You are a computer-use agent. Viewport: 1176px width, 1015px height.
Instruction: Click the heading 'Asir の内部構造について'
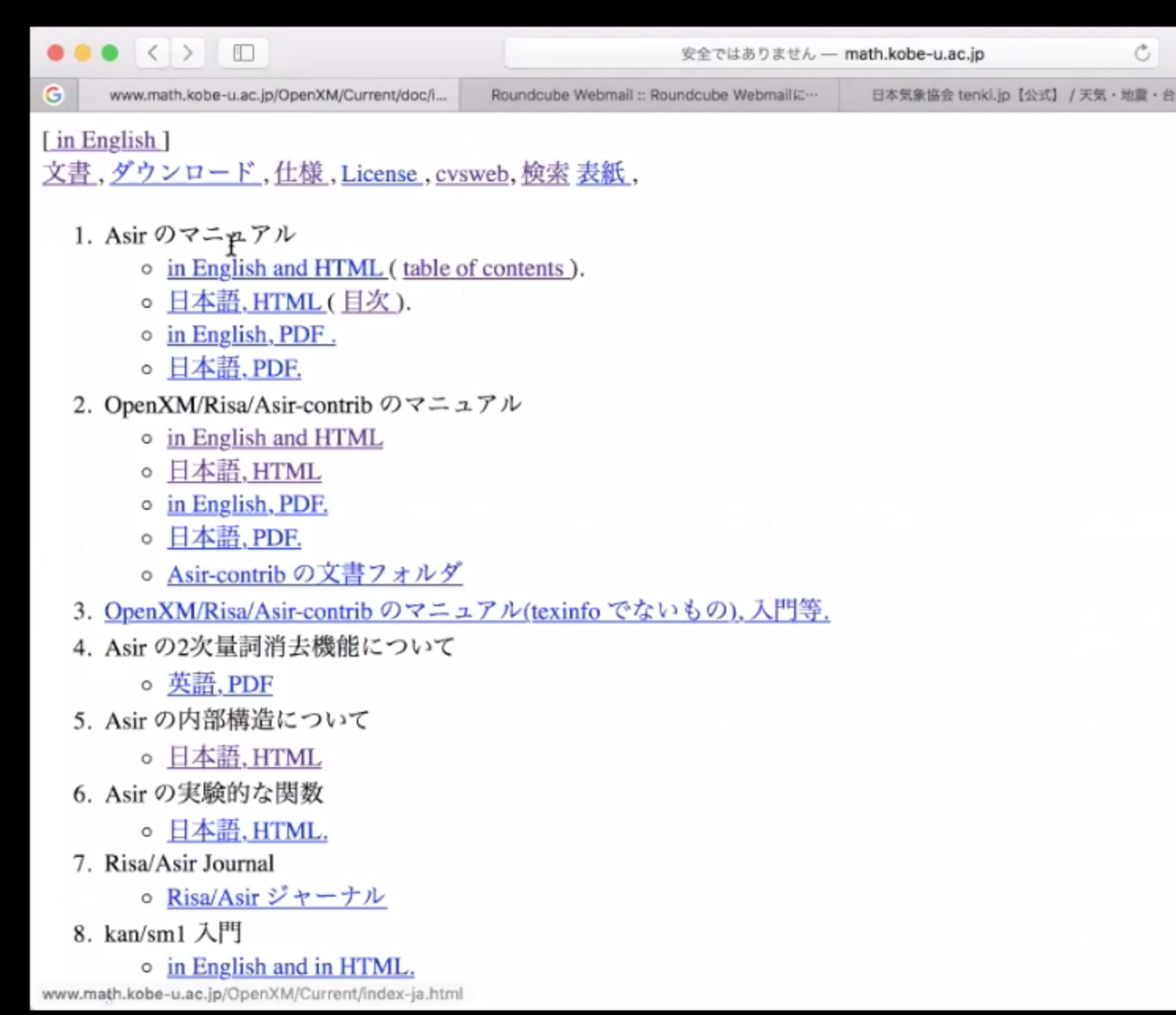coord(238,721)
